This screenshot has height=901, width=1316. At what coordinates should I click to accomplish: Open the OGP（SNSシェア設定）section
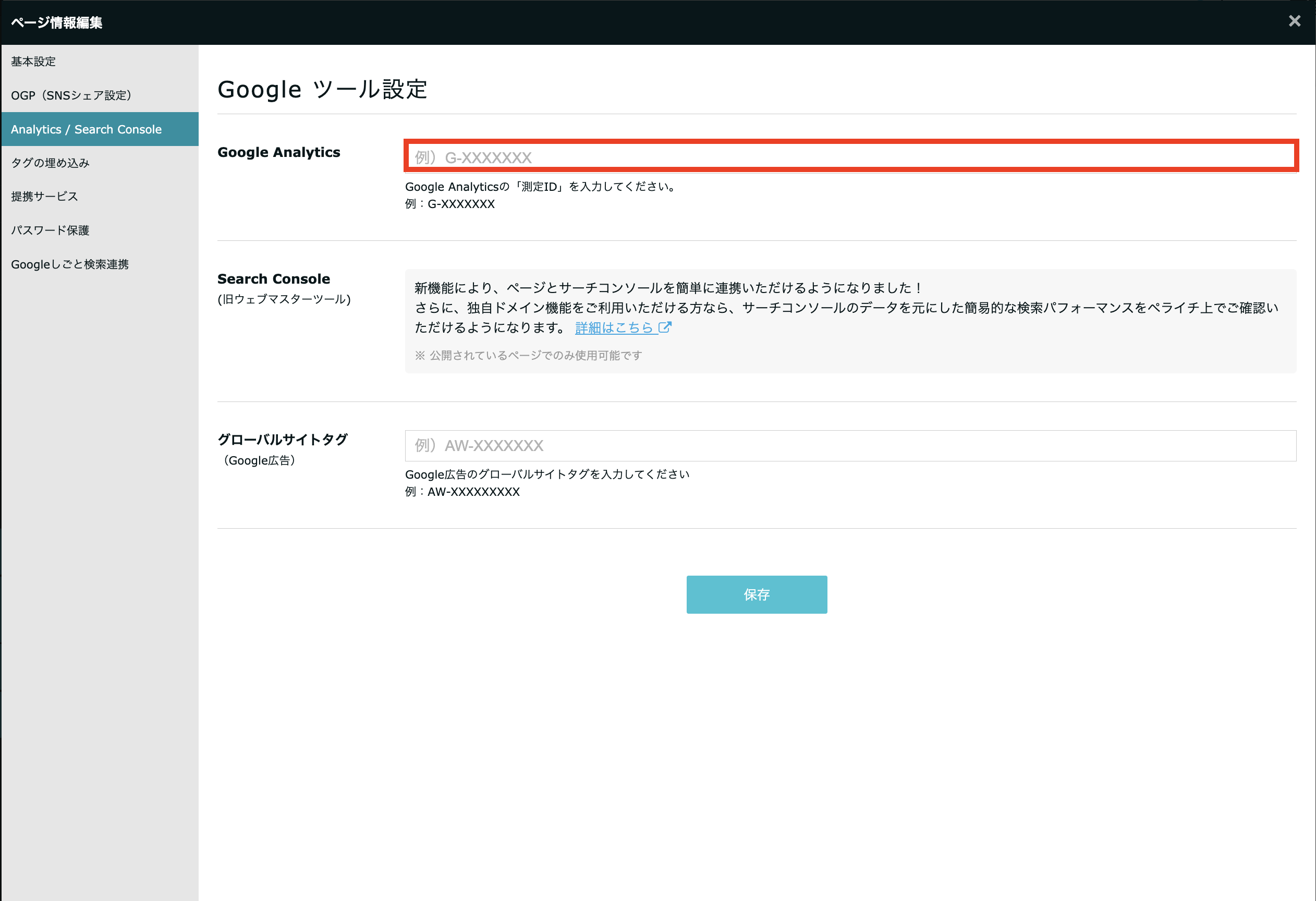pos(72,95)
